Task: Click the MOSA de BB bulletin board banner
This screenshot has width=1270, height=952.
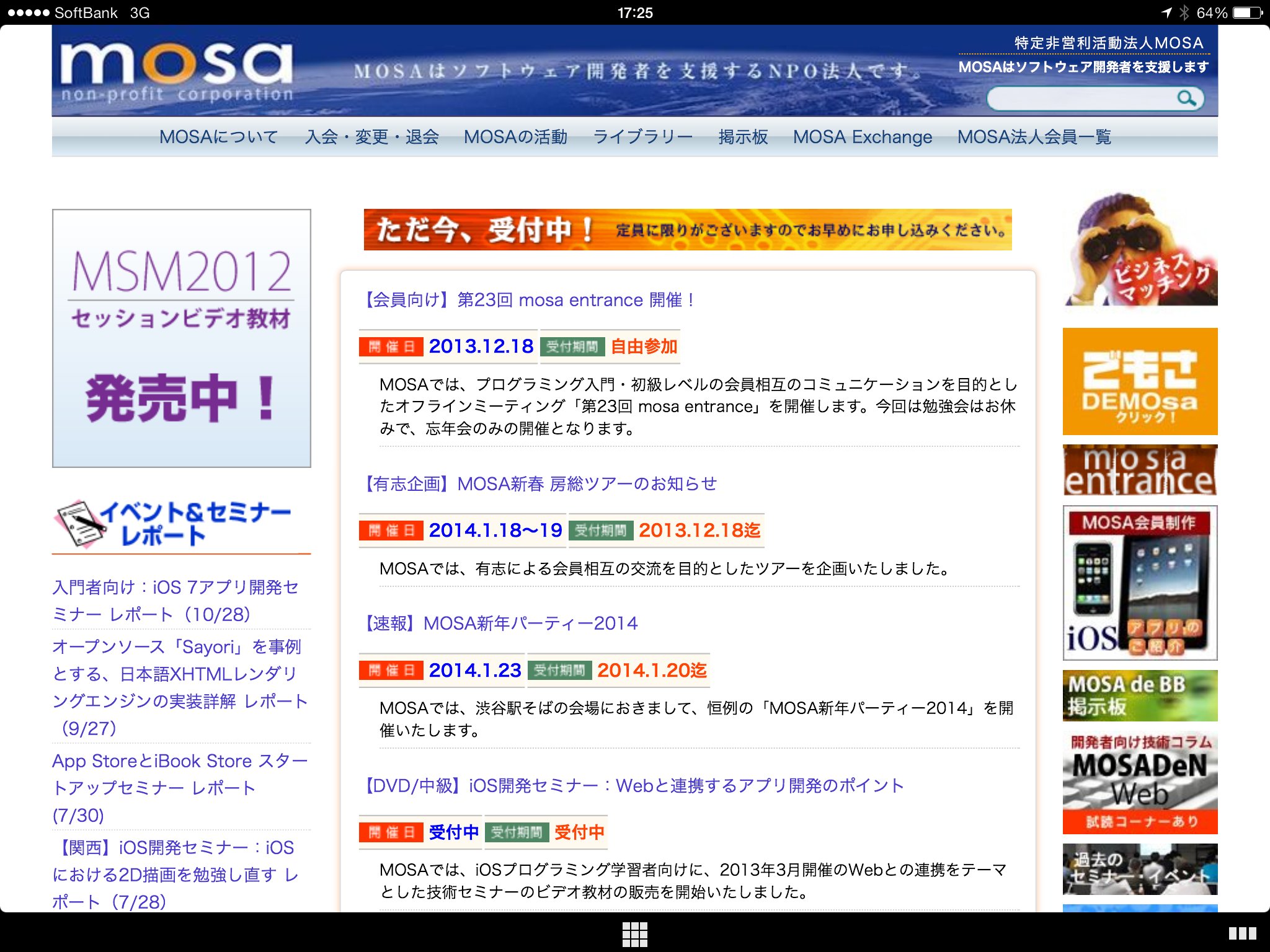Action: click(1140, 695)
